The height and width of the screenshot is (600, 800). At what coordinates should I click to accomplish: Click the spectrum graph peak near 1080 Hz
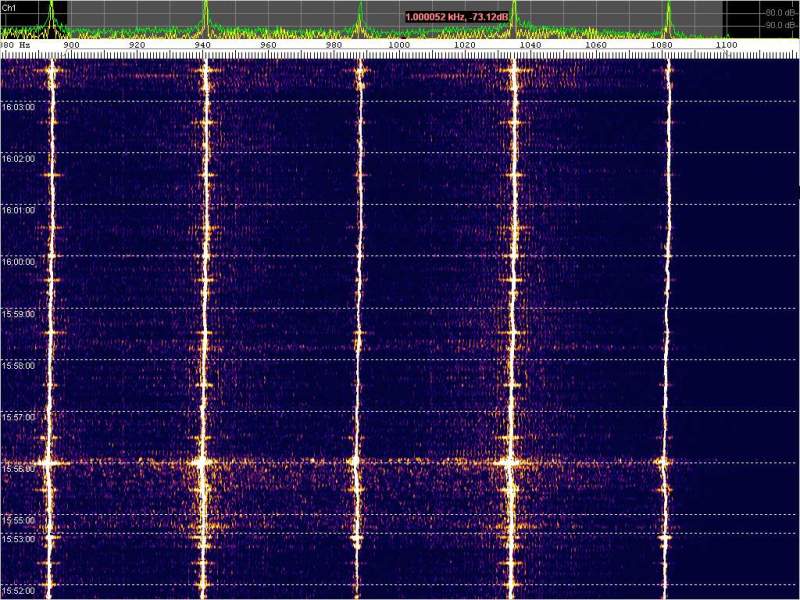click(x=668, y=10)
